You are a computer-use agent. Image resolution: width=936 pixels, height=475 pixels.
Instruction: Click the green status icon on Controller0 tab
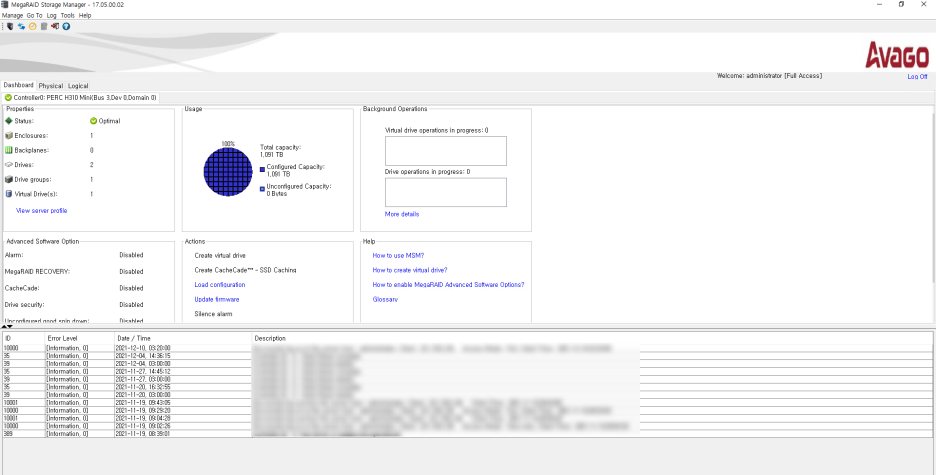[x=8, y=97]
